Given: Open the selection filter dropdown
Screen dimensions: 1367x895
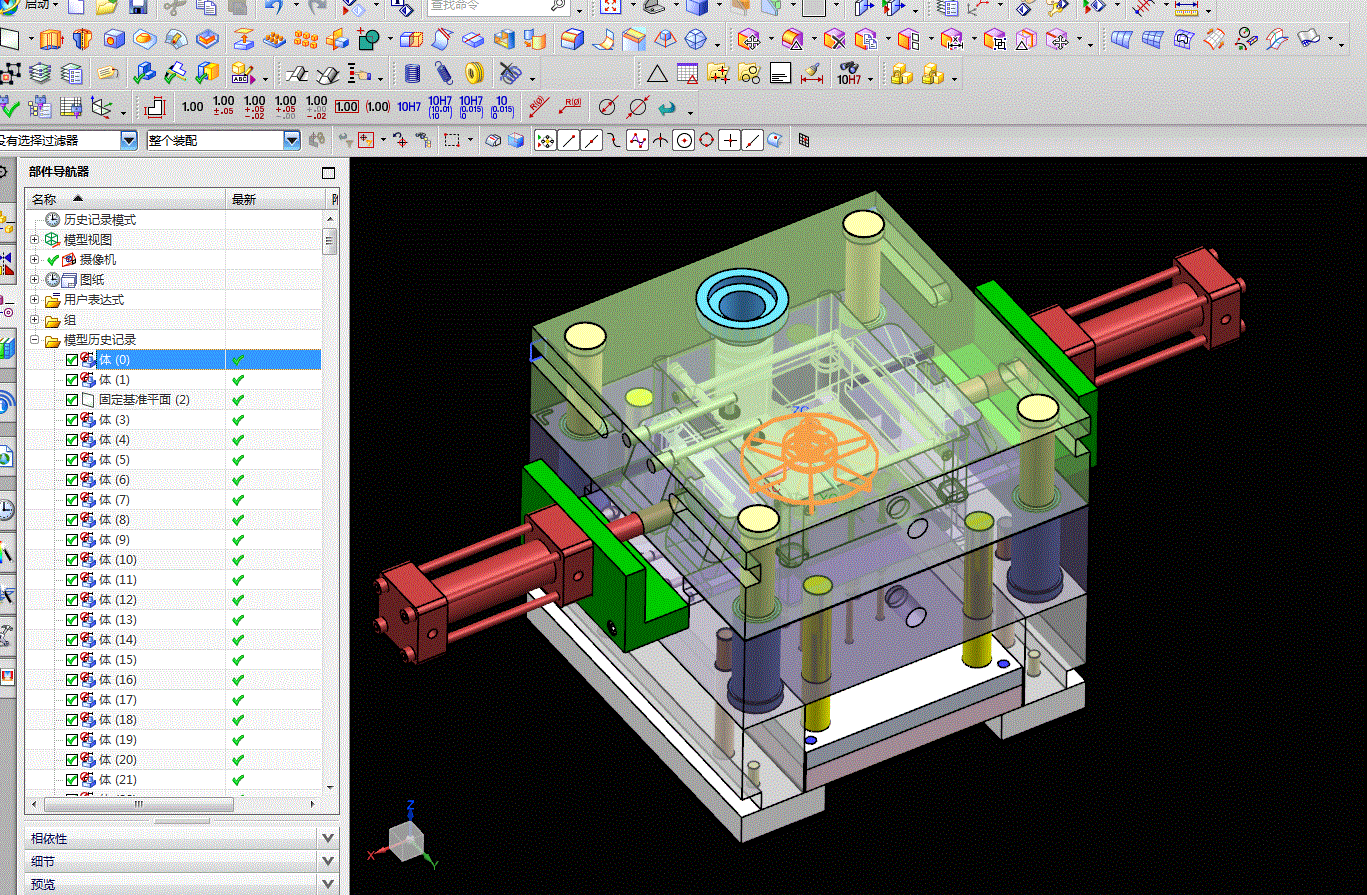Looking at the screenshot, I should 128,141.
